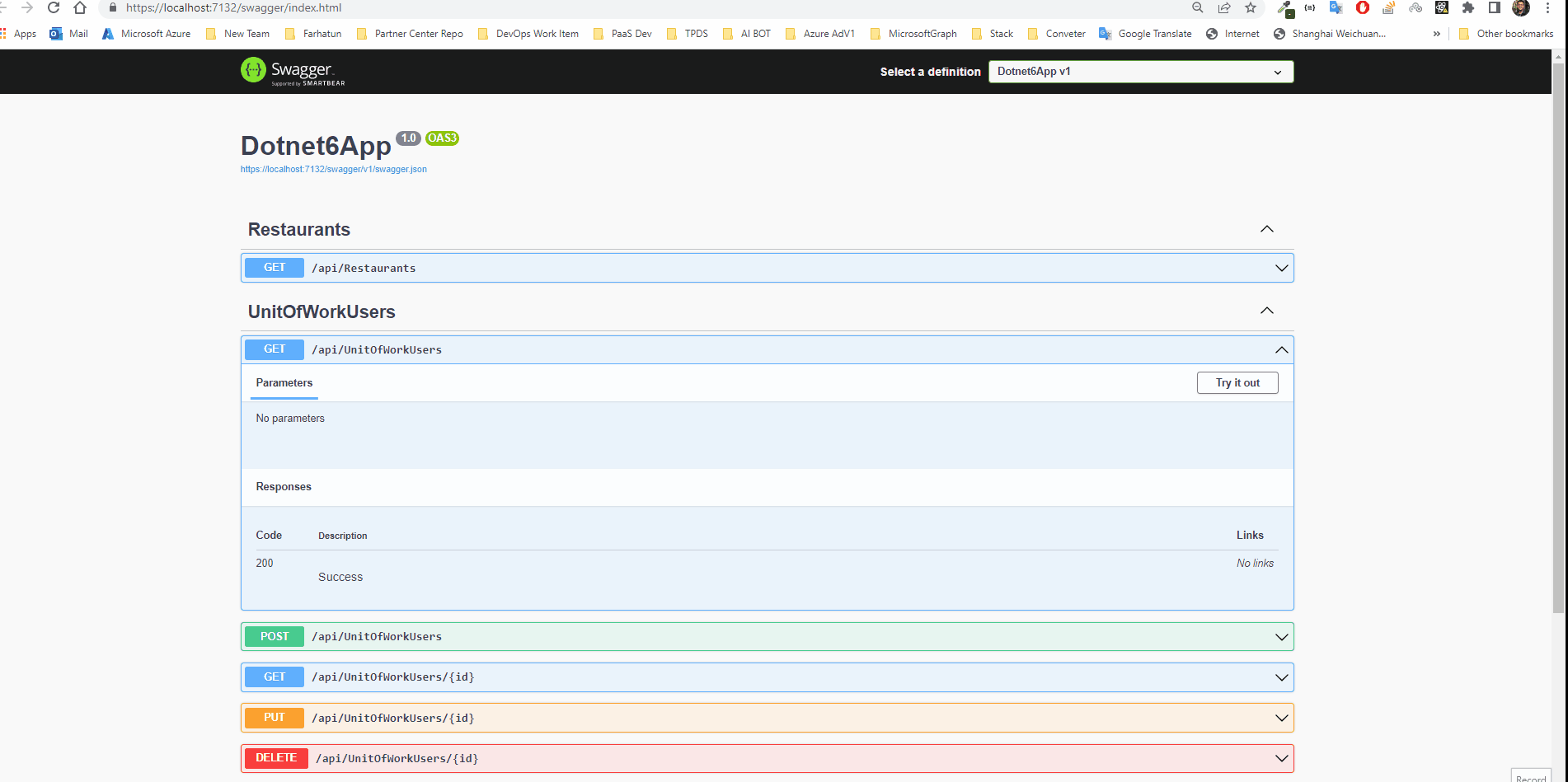The image size is (1568, 782).
Task: Open the AI BOT bookmark folder
Action: [747, 34]
